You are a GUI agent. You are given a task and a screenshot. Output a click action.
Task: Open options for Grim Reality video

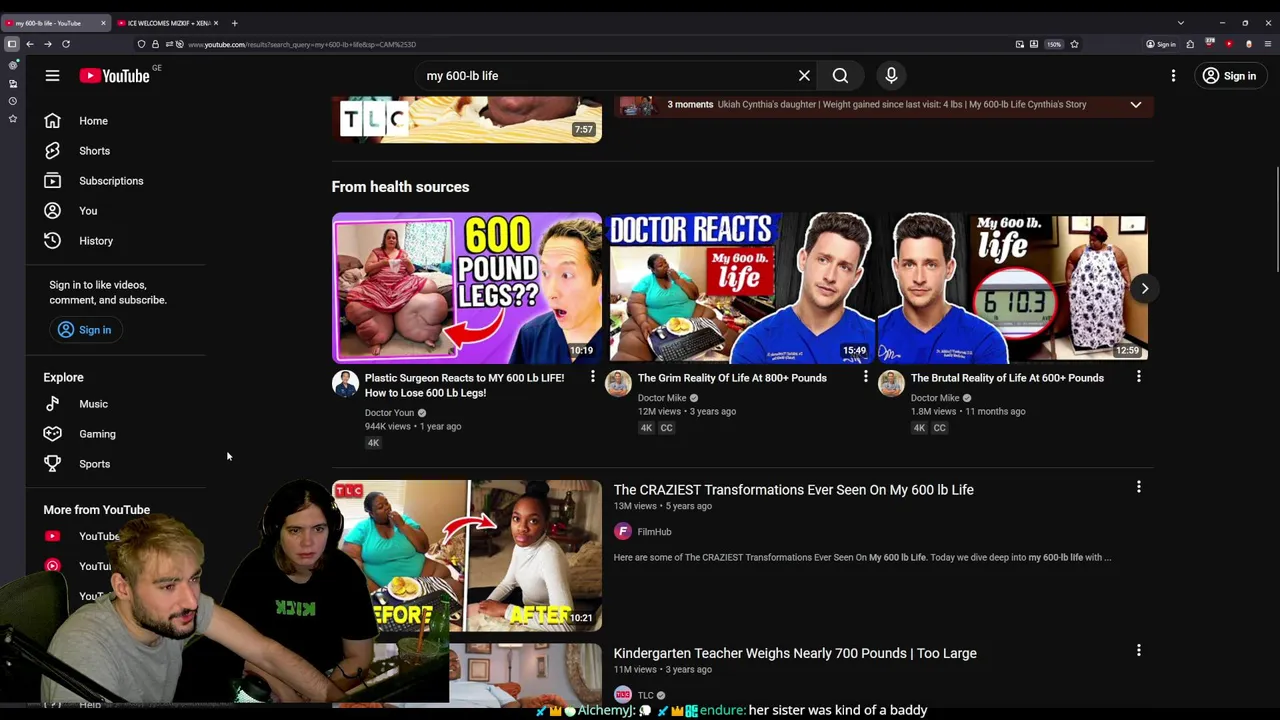[865, 377]
